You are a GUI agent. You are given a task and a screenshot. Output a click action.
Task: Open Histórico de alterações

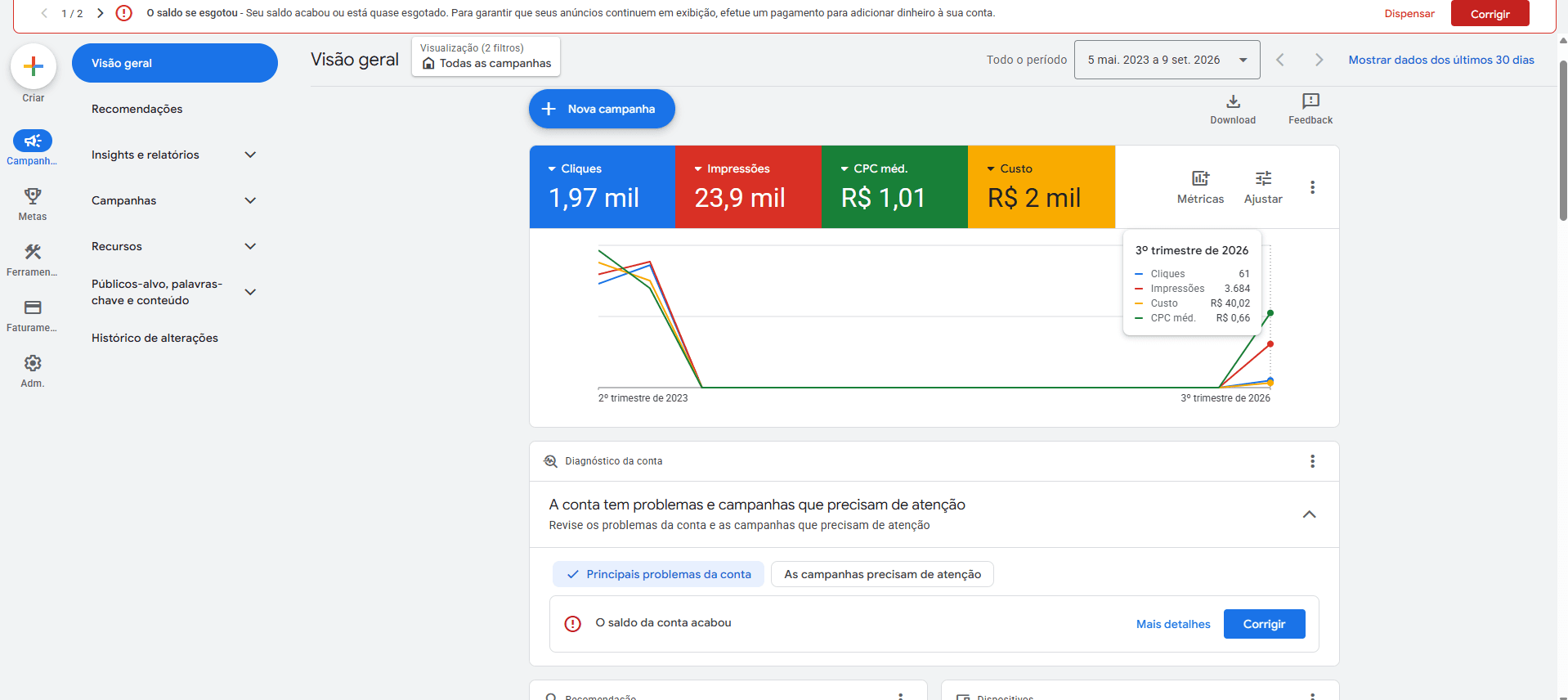point(155,338)
